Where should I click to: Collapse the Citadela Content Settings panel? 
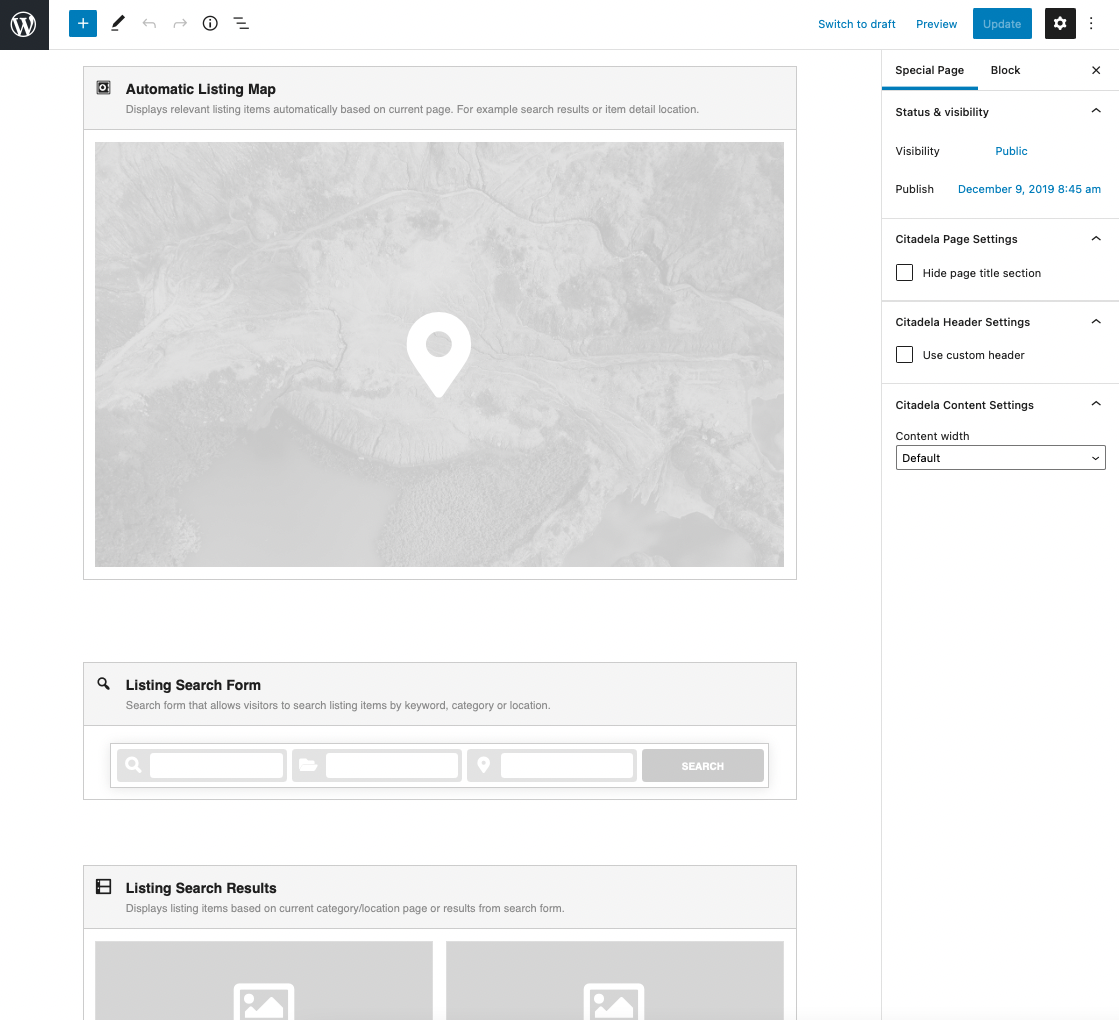1096,405
